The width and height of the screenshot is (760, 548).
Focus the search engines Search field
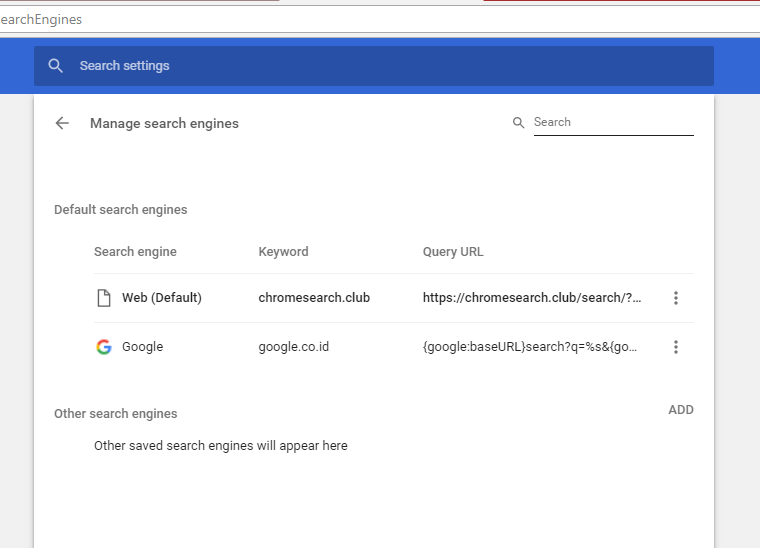click(614, 123)
